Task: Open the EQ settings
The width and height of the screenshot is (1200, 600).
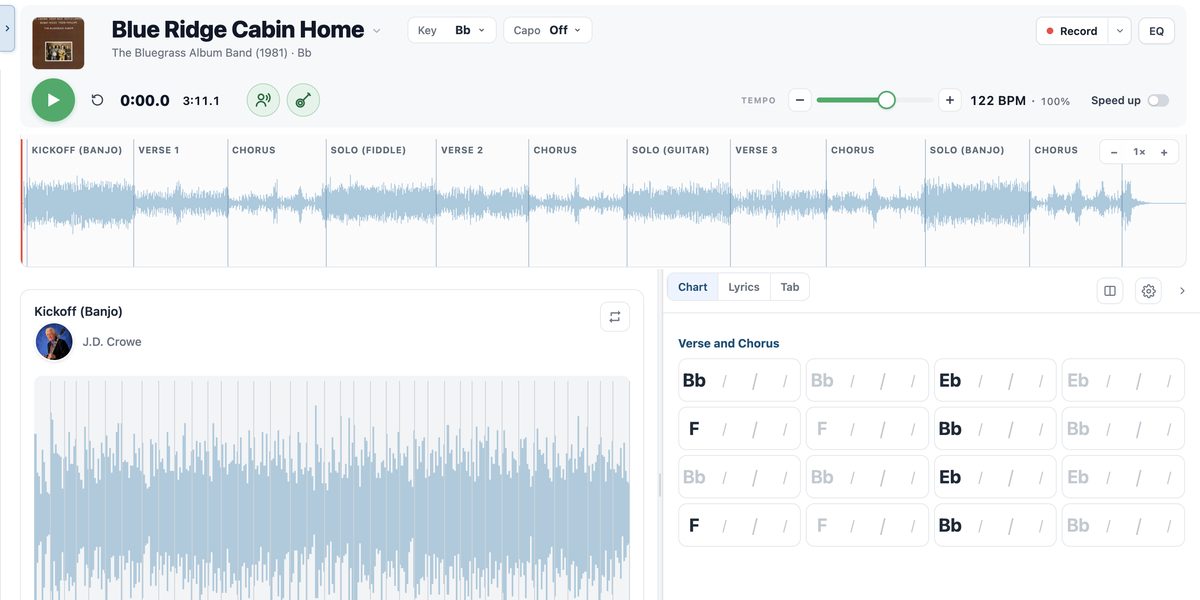Action: (x=1156, y=31)
